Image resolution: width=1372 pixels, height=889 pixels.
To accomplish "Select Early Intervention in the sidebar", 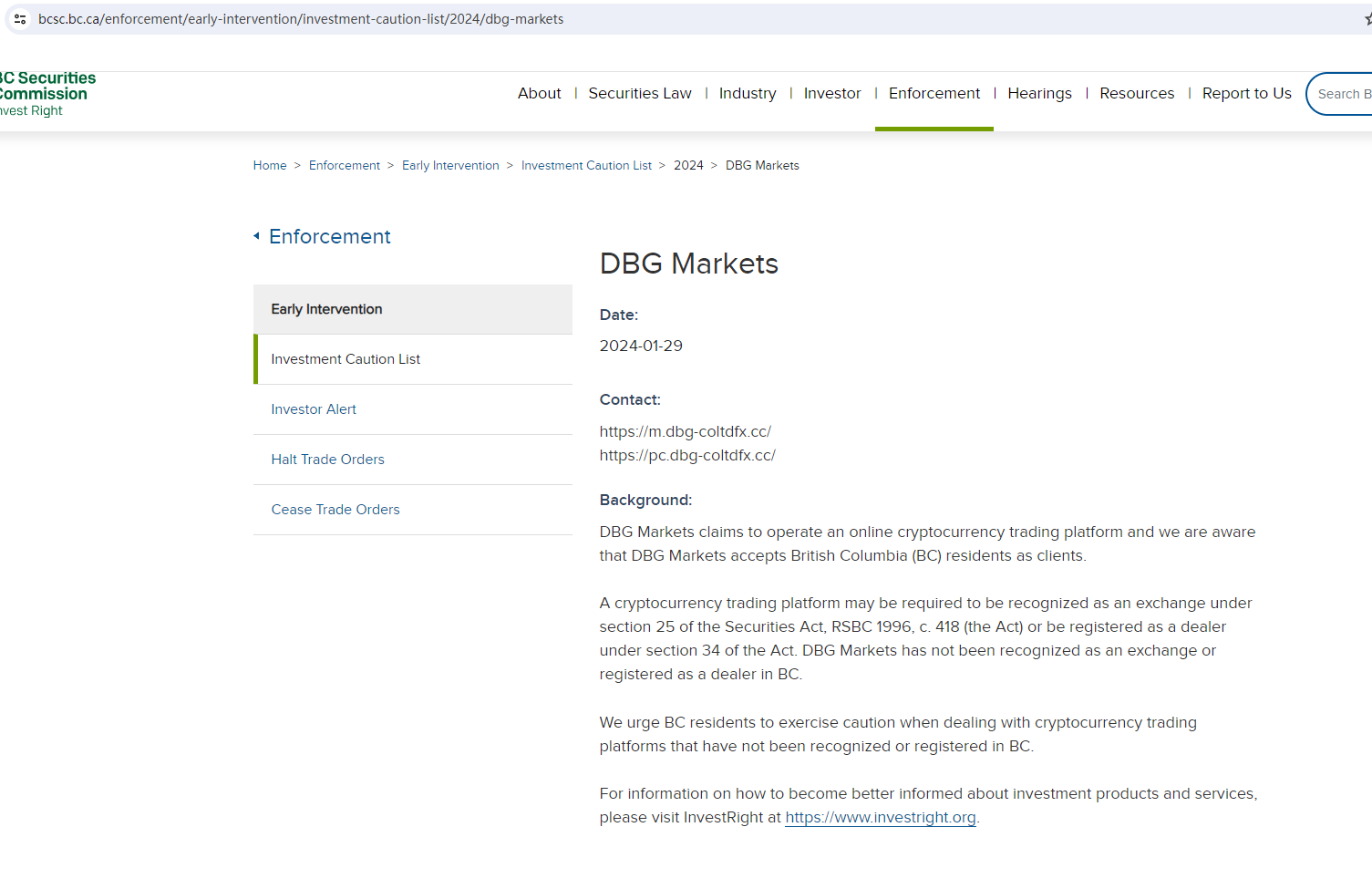I will point(326,309).
